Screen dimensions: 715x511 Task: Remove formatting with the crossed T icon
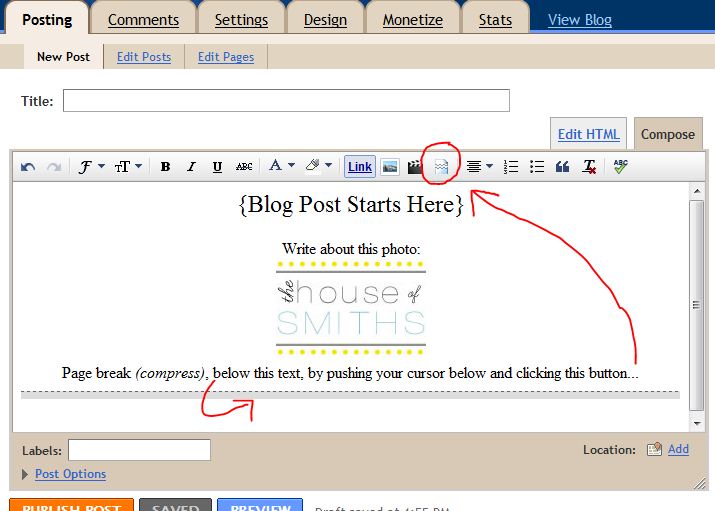pyautogui.click(x=589, y=167)
